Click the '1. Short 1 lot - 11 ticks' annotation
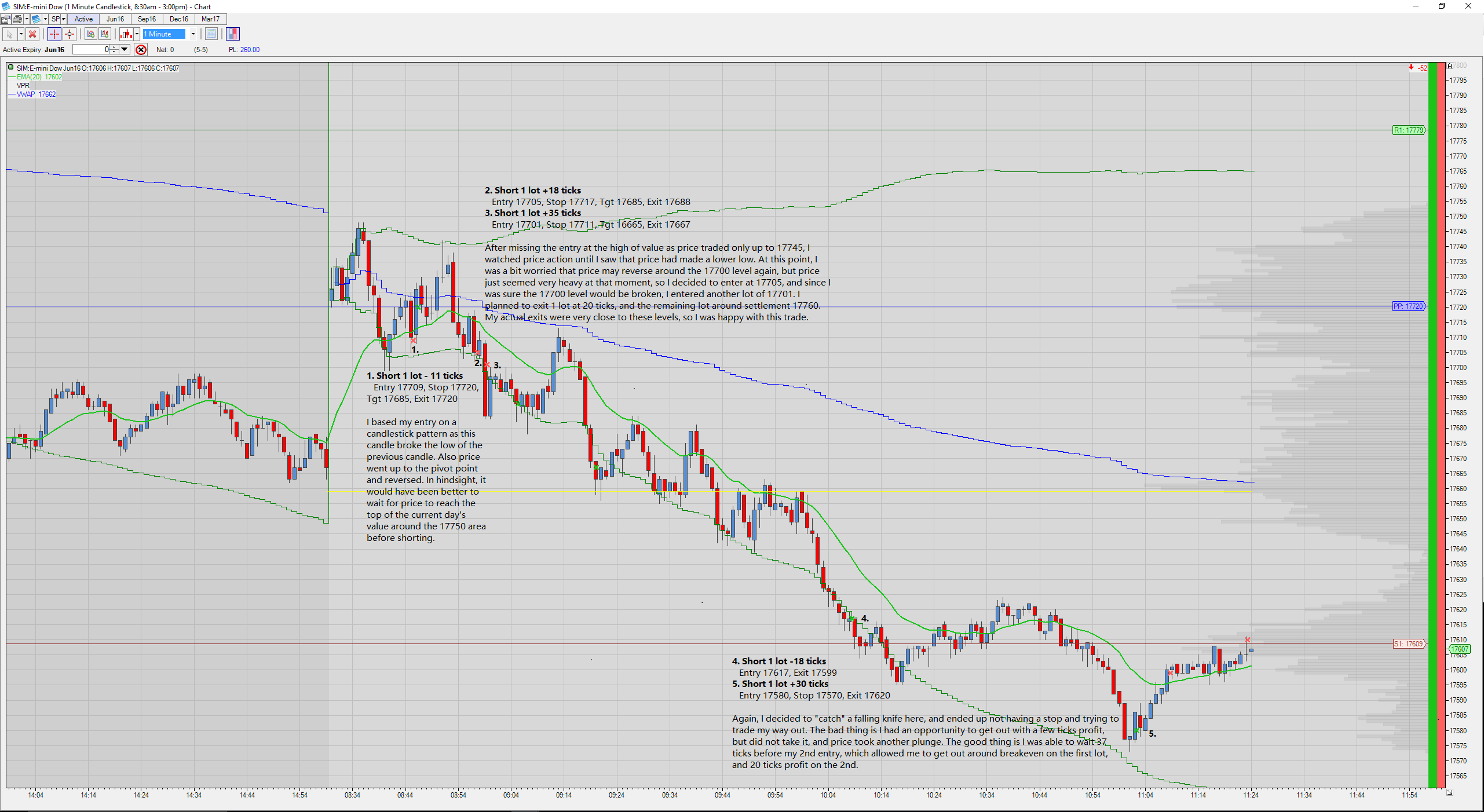The image size is (1484, 812). 415,376
